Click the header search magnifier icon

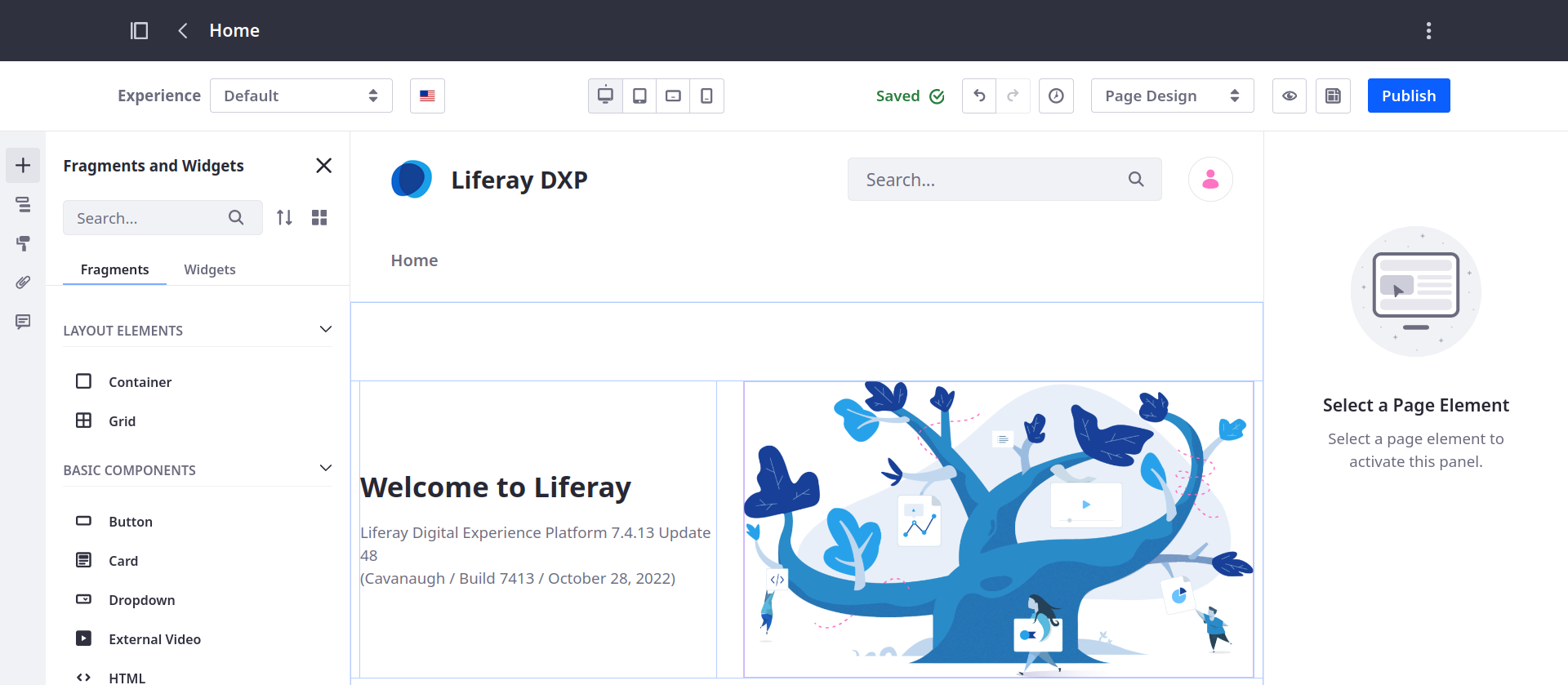coord(1136,179)
